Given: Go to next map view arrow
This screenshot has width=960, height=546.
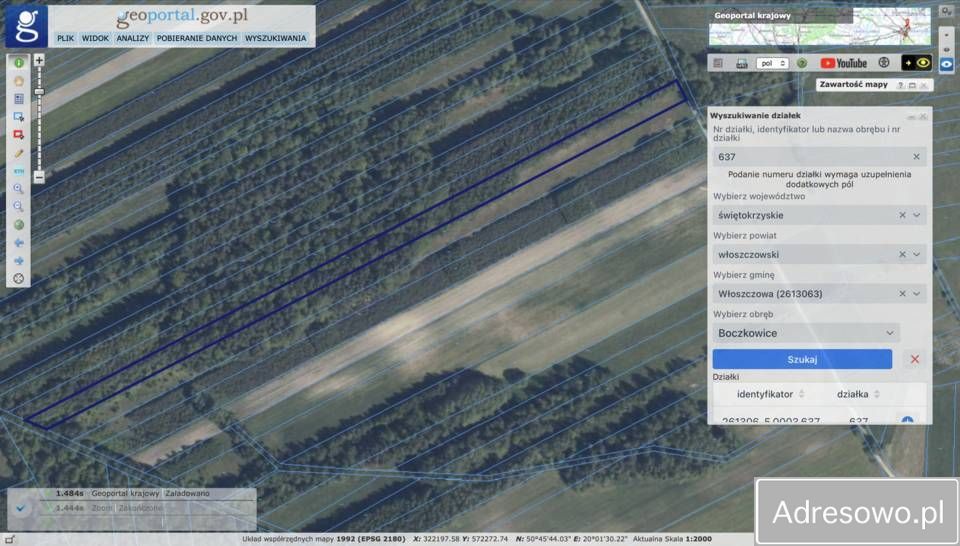Looking at the screenshot, I should [x=19, y=261].
